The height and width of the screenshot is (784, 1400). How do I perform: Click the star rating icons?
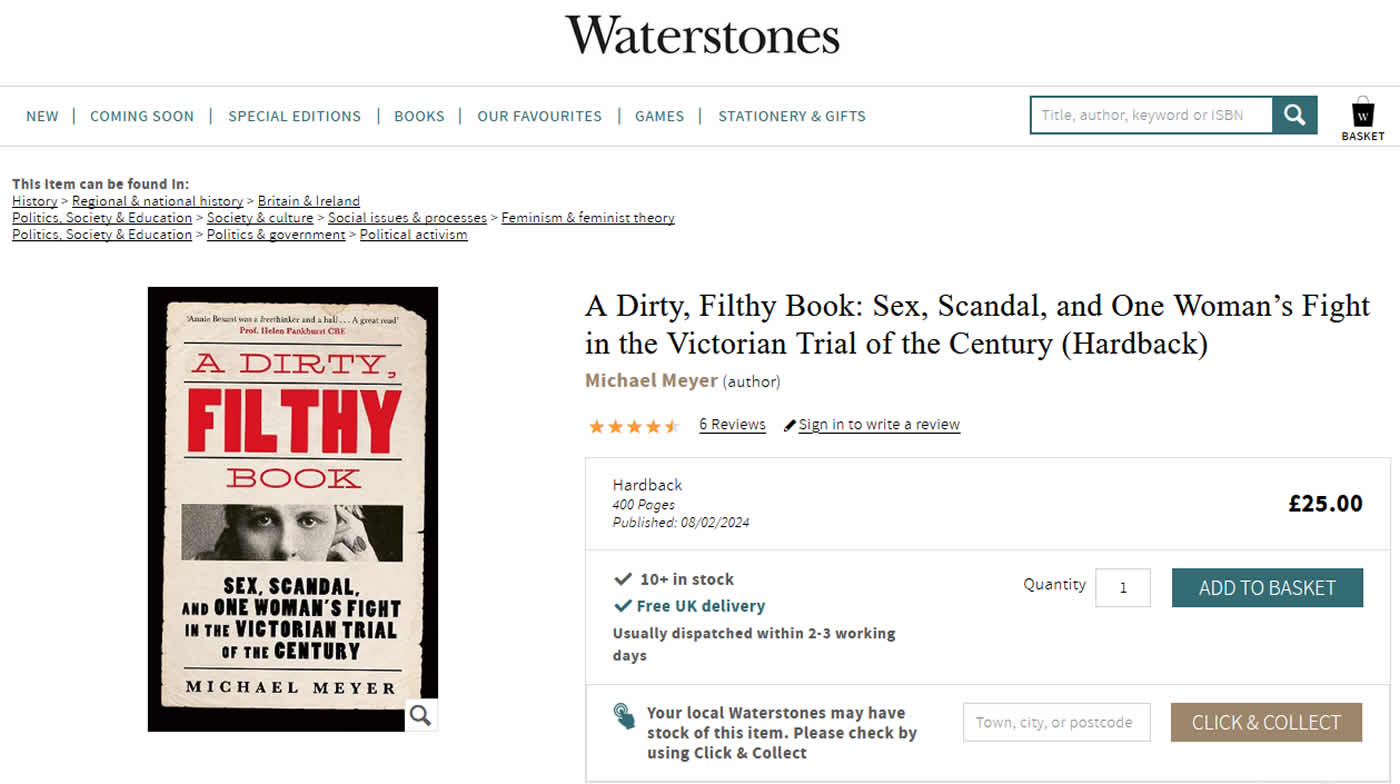[x=634, y=426]
